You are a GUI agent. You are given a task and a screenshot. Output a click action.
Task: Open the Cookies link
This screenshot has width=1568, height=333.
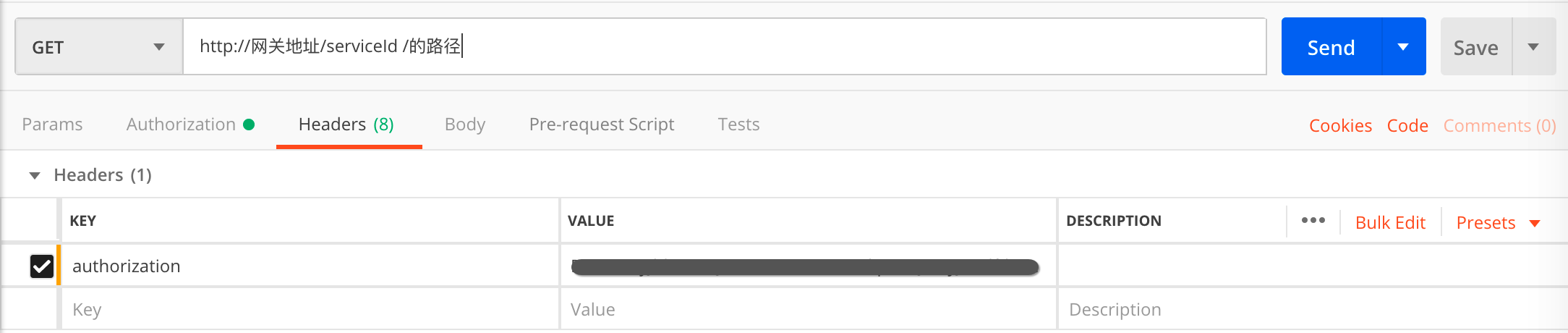[1340, 125]
